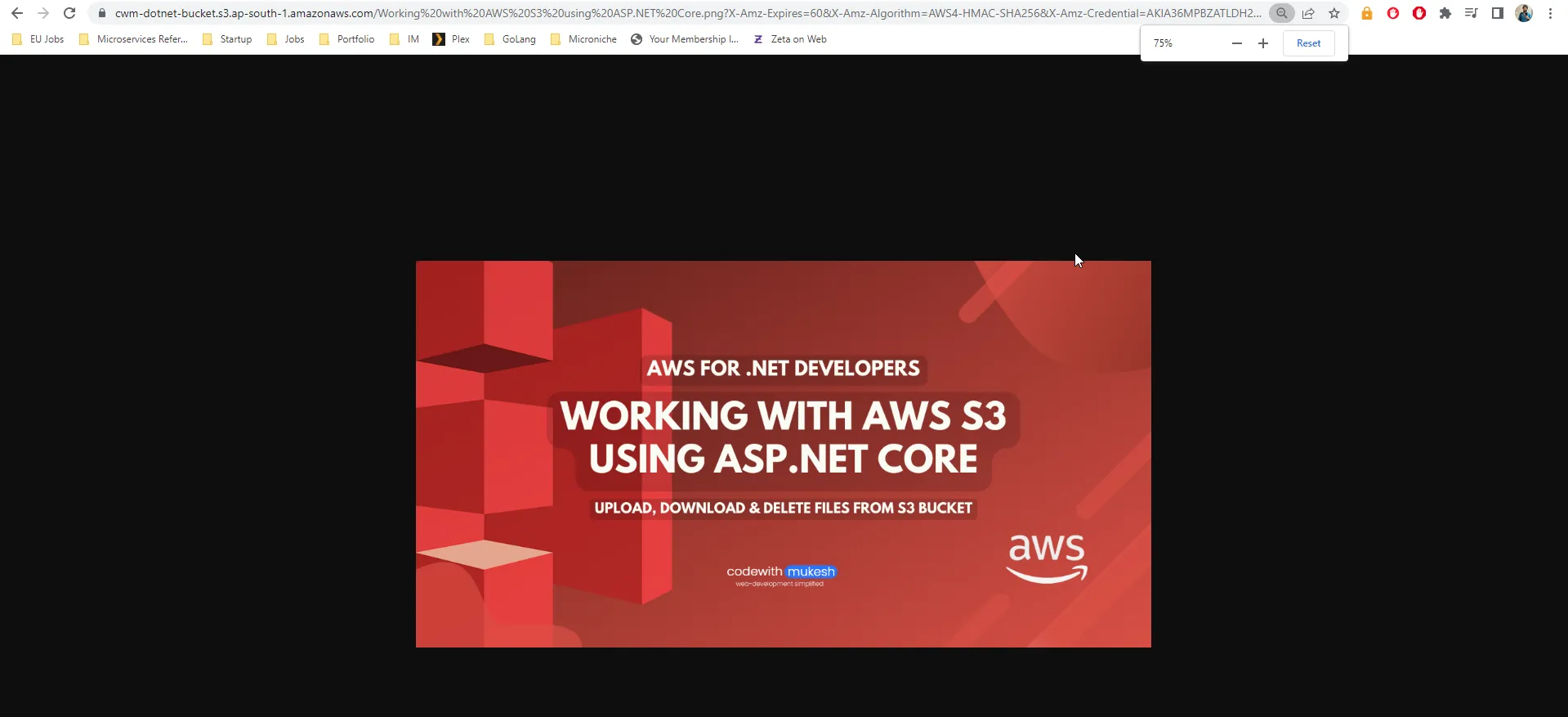Open the Startup bookmark folder
Image resolution: width=1568 pixels, height=717 pixels.
tap(227, 39)
